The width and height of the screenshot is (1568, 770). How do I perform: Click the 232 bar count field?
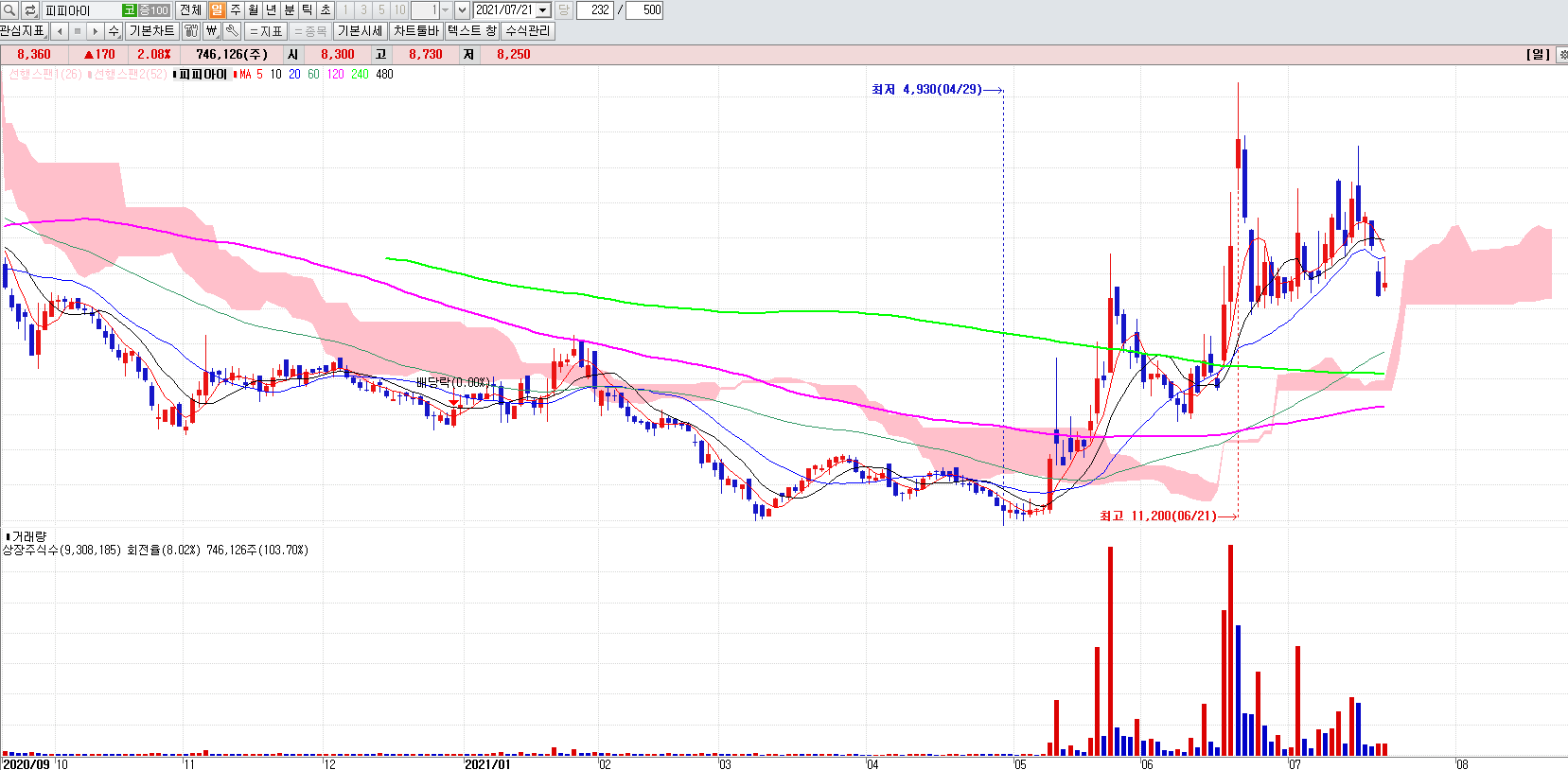point(595,9)
